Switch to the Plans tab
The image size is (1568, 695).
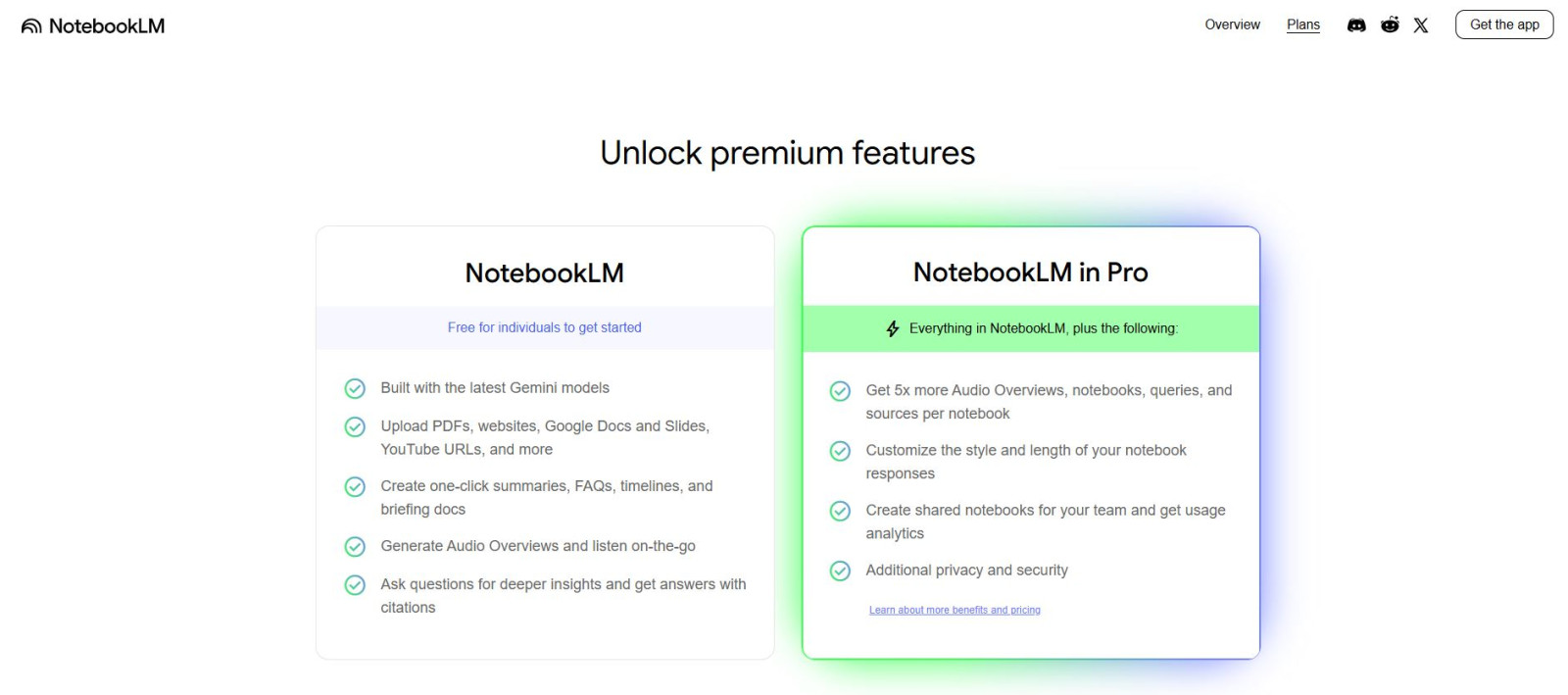[x=1302, y=25]
